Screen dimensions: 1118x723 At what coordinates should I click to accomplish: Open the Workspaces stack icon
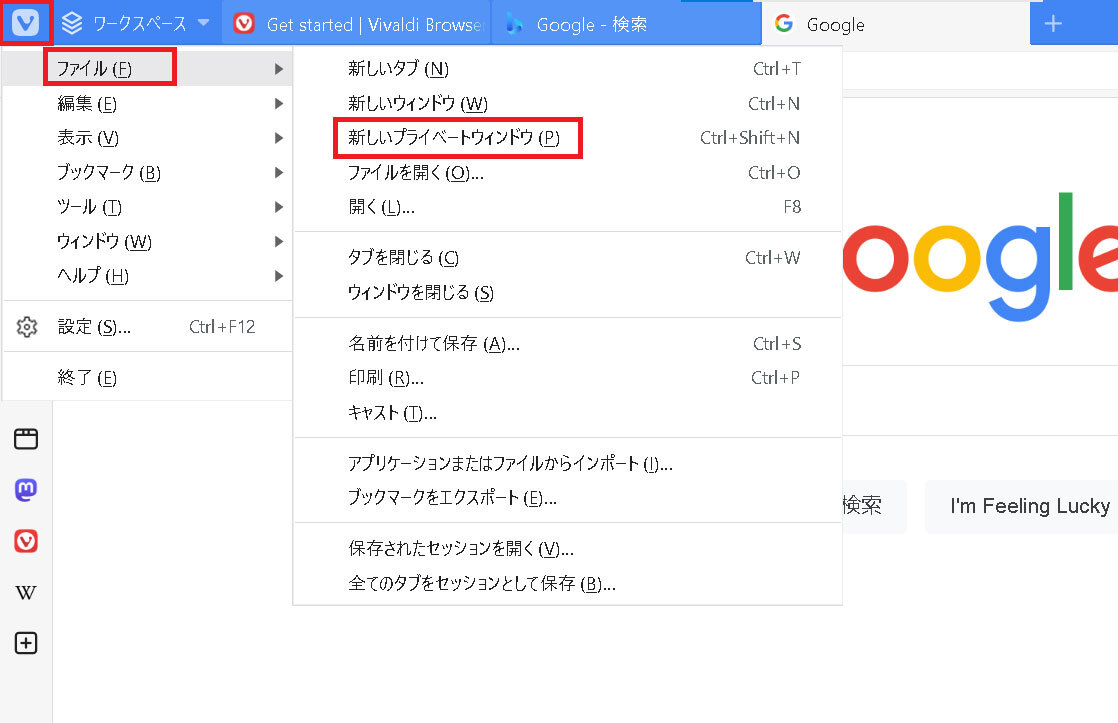coord(72,23)
